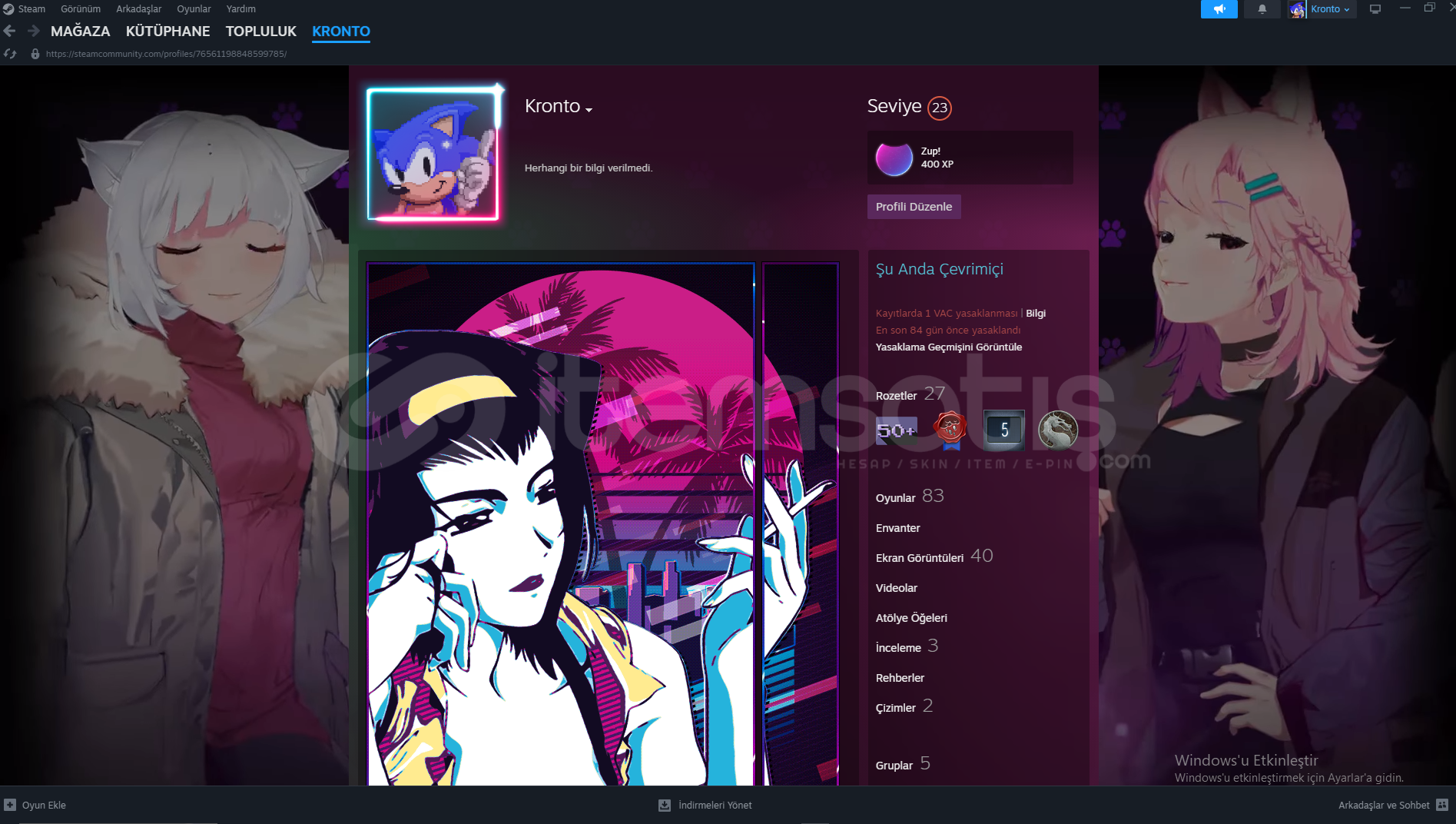This screenshot has height=824, width=1456.
Task: Select the KRONTO profile tab
Action: tap(341, 32)
